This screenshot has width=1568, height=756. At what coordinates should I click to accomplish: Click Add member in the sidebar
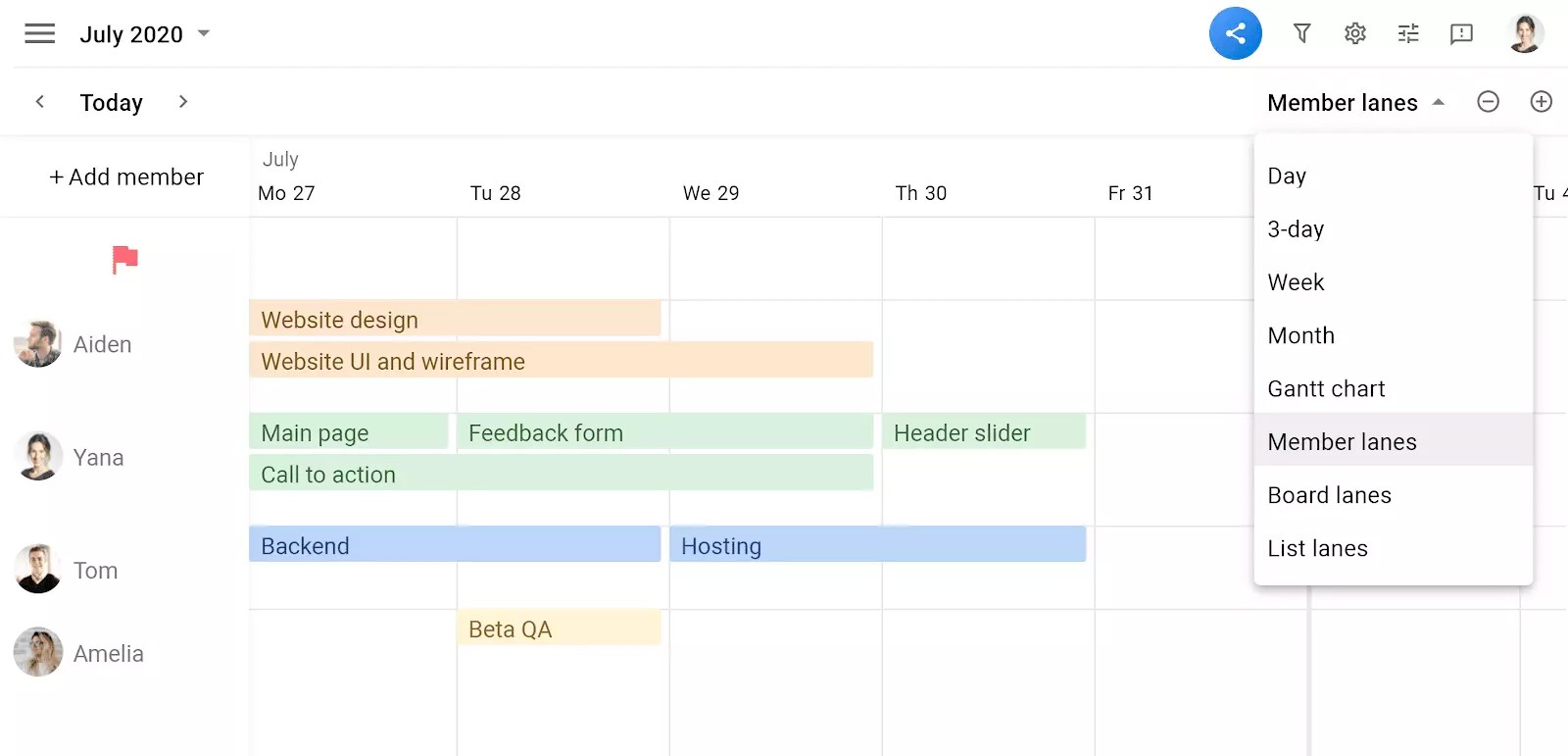tap(126, 176)
